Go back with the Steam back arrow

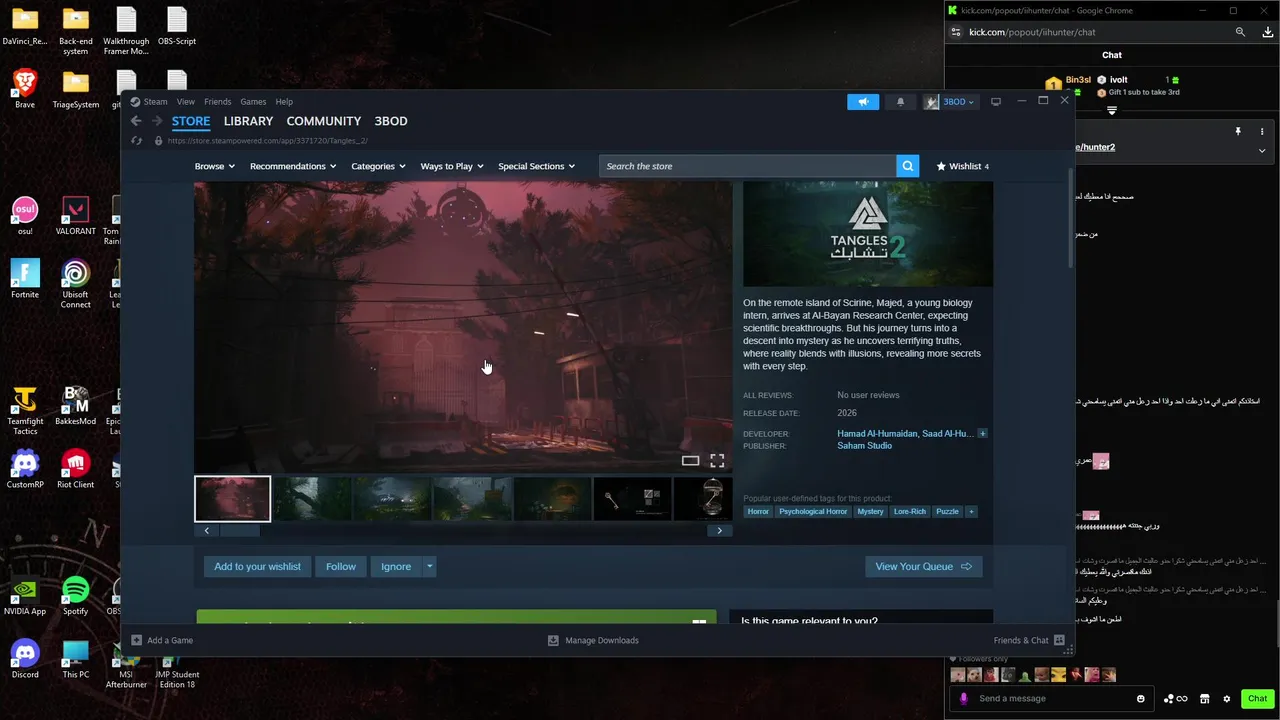136,121
